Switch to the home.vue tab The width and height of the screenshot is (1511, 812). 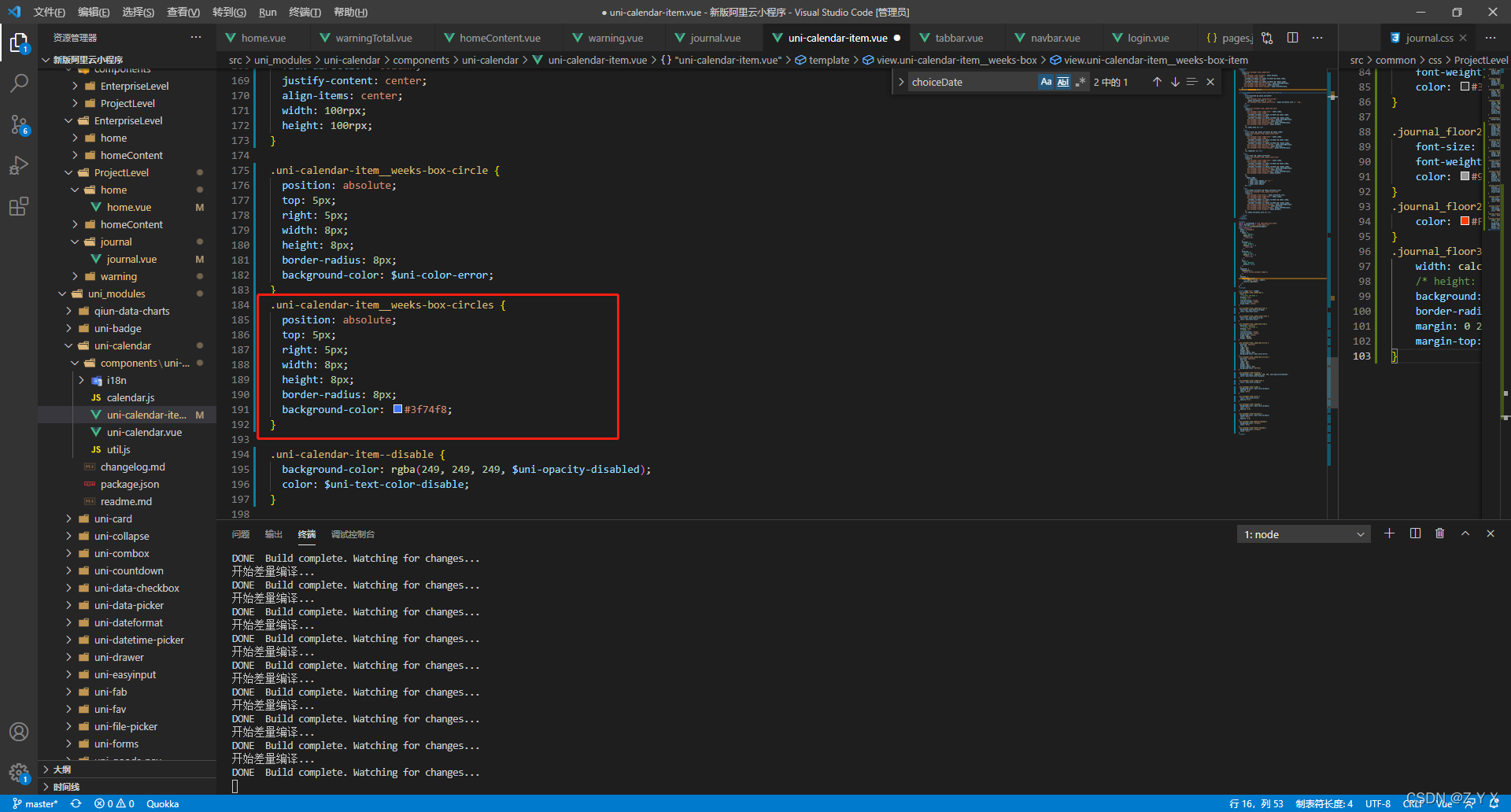264,38
